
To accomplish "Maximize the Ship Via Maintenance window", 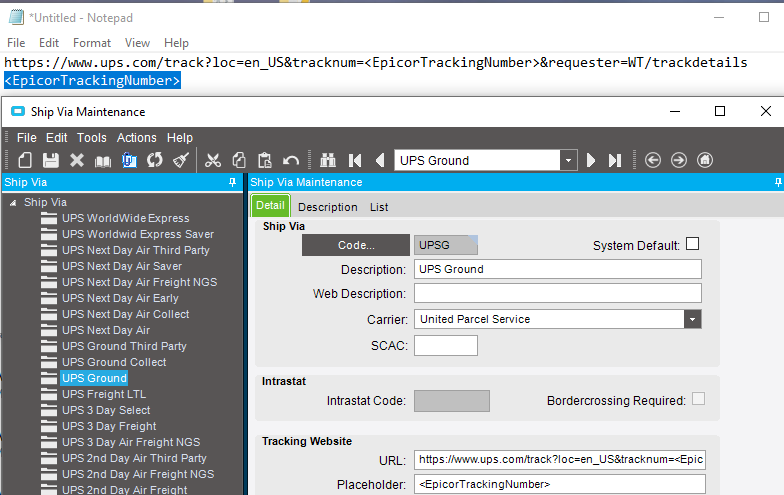I will pos(720,111).
